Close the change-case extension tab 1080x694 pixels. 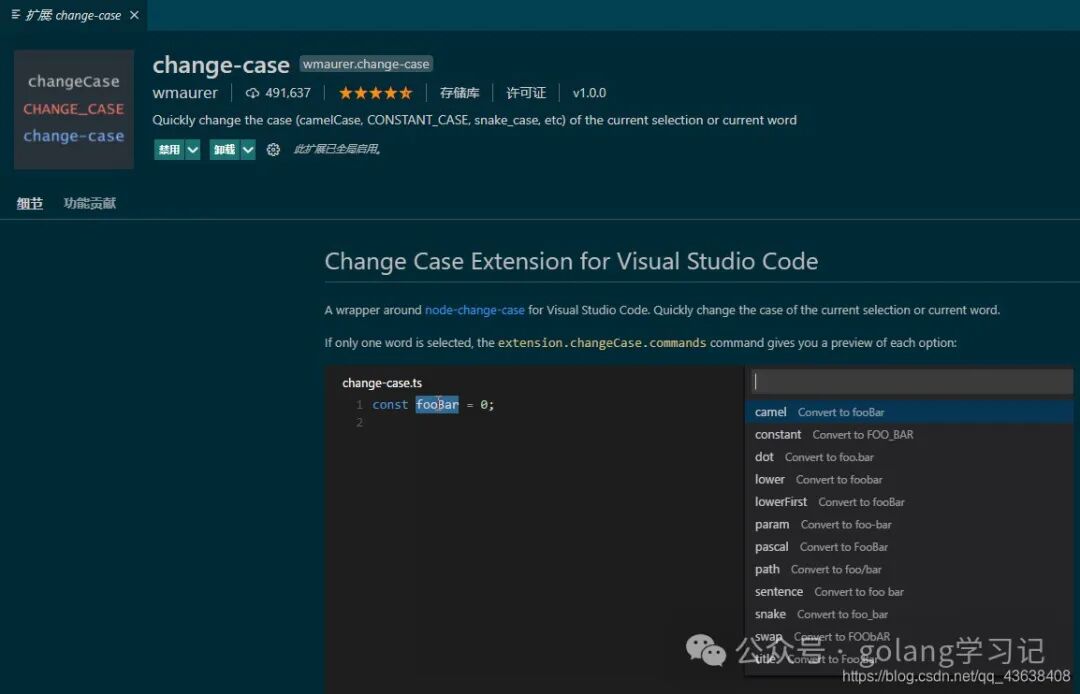coord(134,15)
